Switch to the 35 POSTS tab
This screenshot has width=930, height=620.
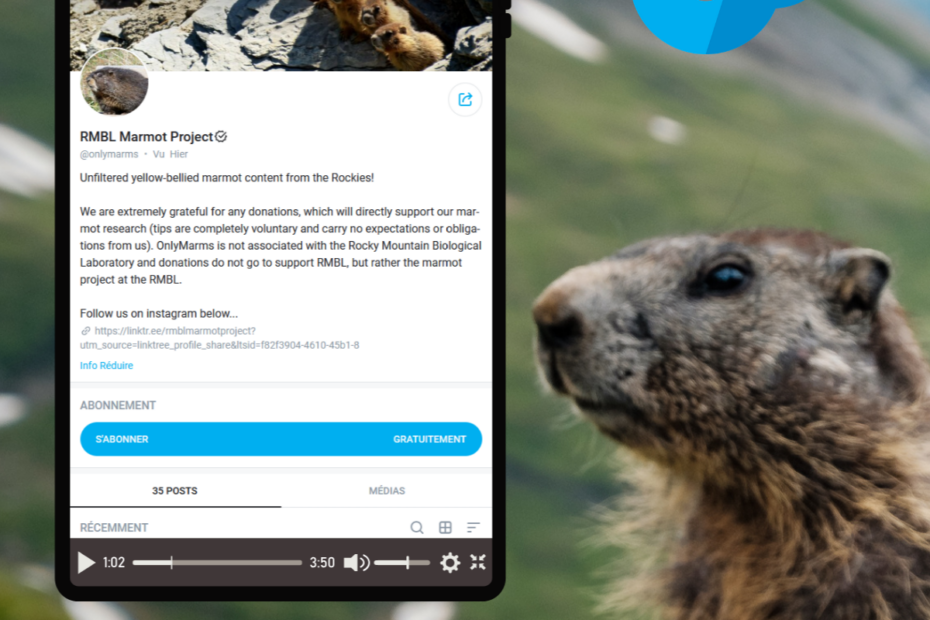tap(175, 491)
